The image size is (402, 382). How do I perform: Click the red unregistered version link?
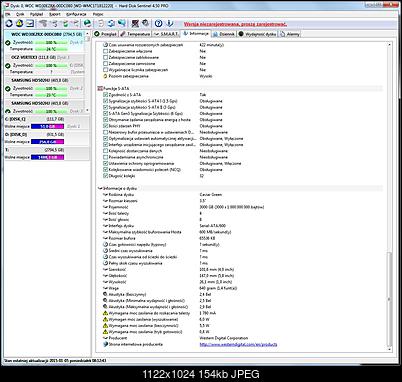235,24
